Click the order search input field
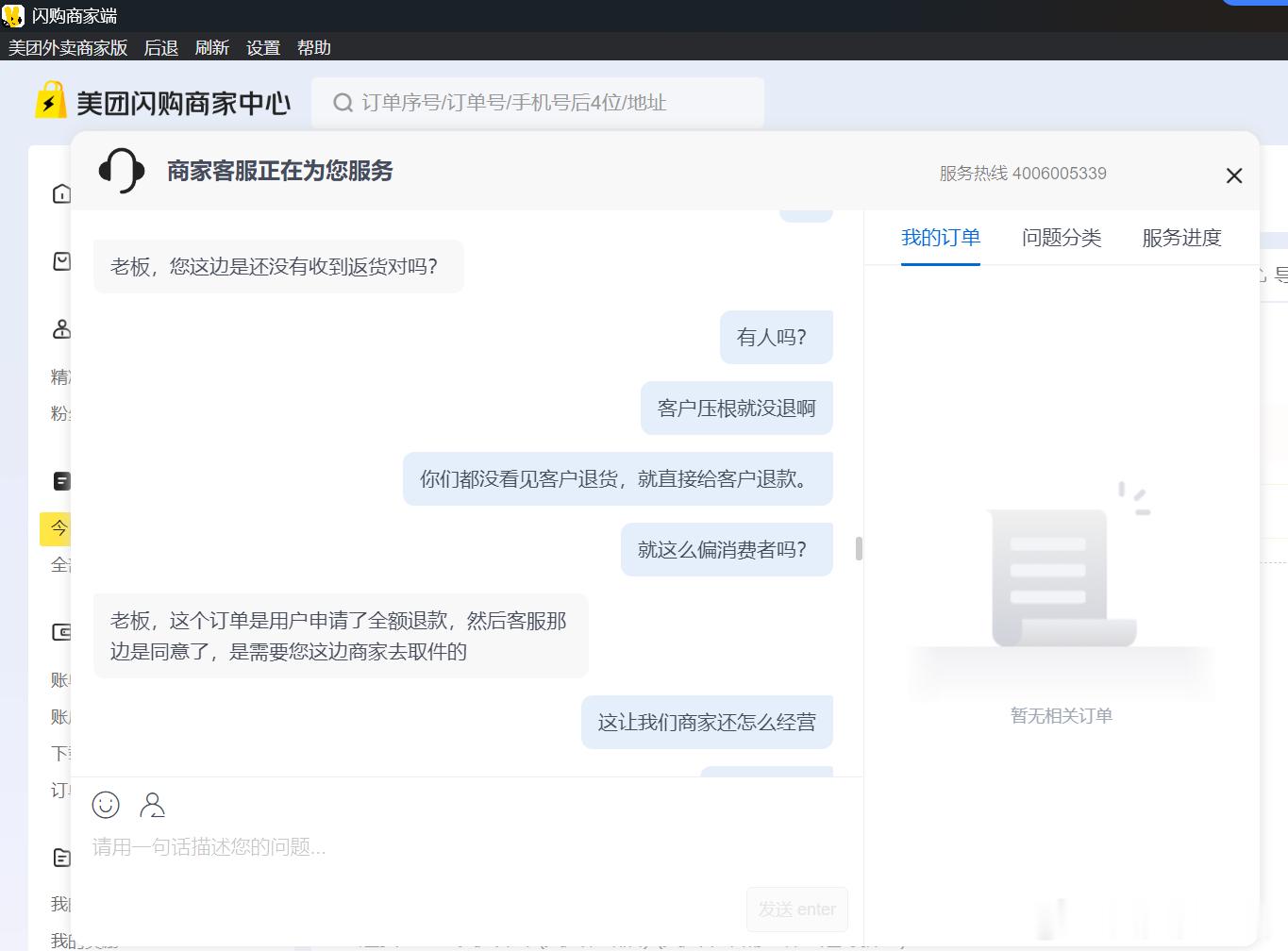This screenshot has height=951, width=1288. click(538, 103)
